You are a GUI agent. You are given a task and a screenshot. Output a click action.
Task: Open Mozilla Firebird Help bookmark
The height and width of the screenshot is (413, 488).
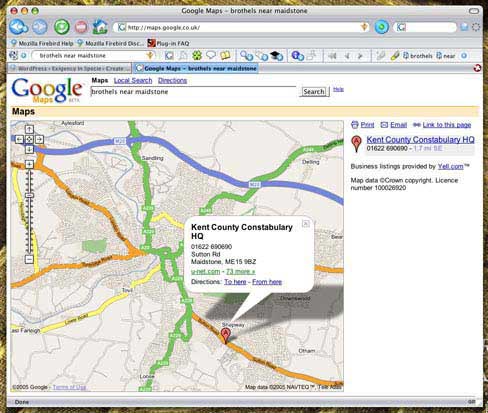coord(42,43)
